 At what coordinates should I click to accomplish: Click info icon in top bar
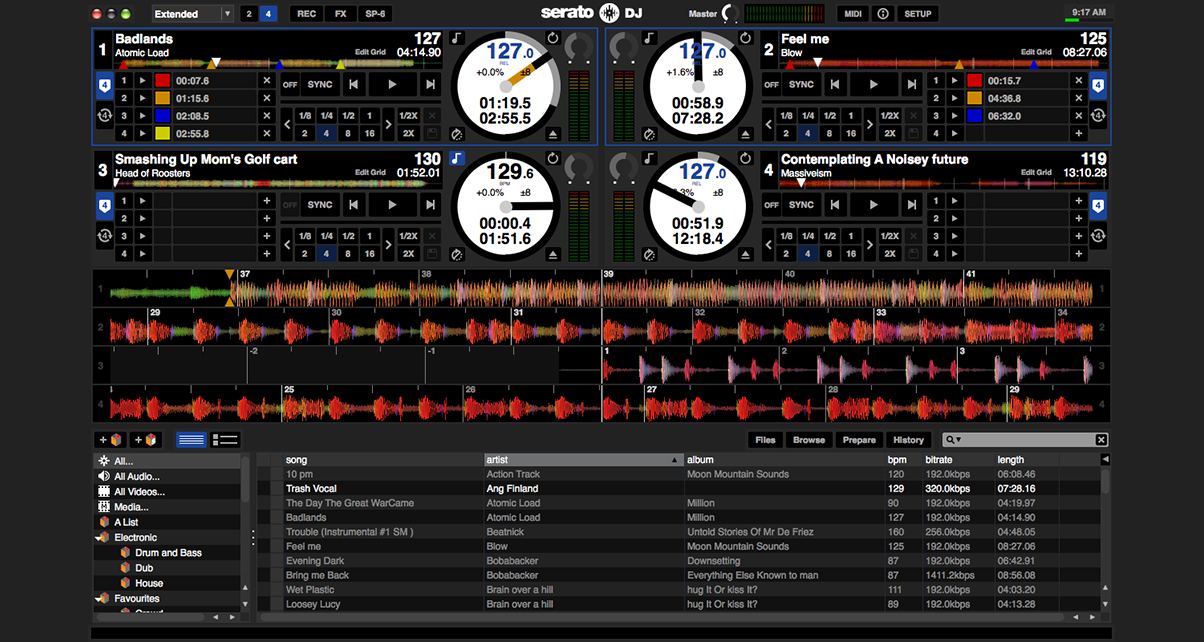(883, 14)
